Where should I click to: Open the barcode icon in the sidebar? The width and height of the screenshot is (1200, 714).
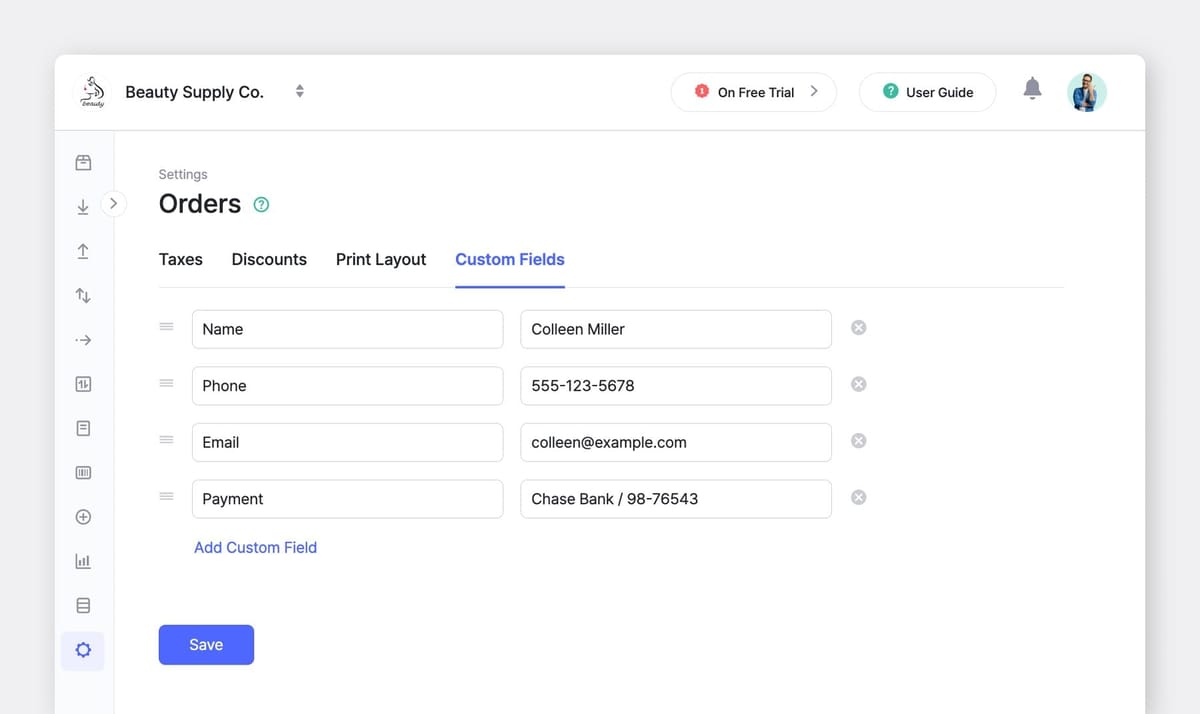[83, 472]
